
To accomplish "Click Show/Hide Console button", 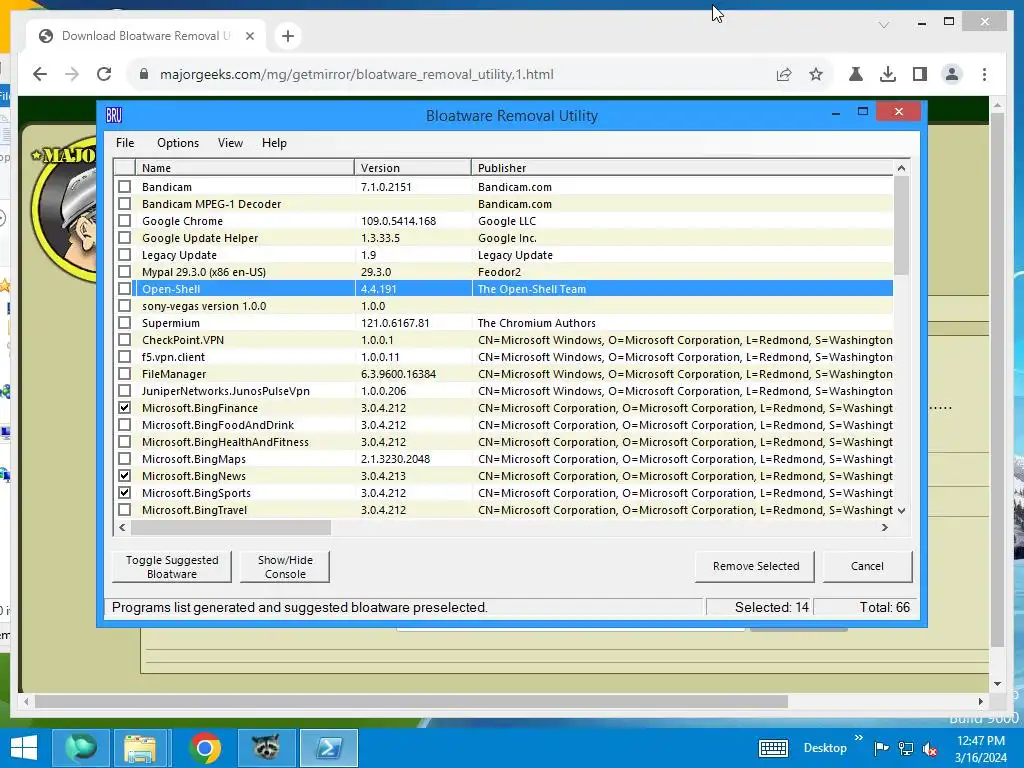I will coord(285,567).
